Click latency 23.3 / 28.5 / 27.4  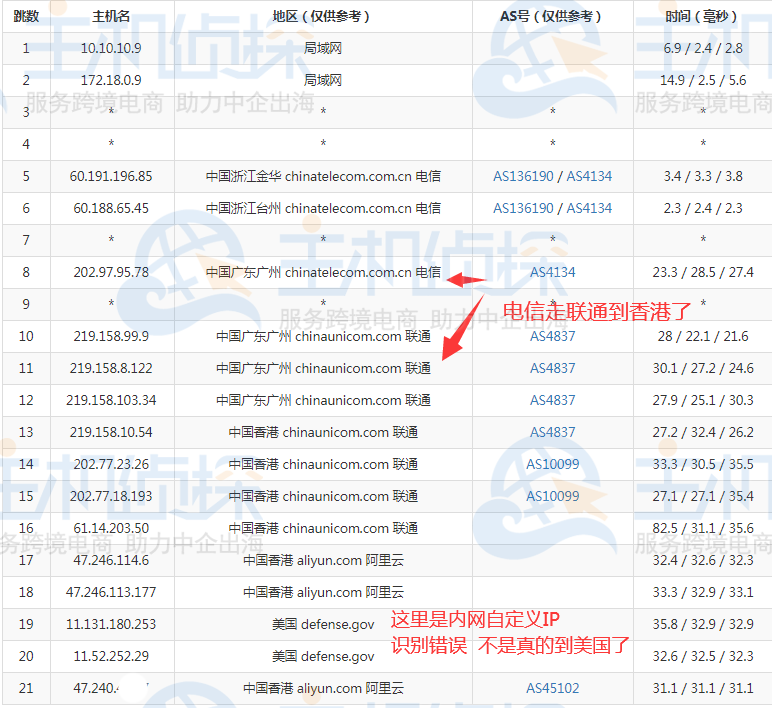pyautogui.click(x=703, y=272)
